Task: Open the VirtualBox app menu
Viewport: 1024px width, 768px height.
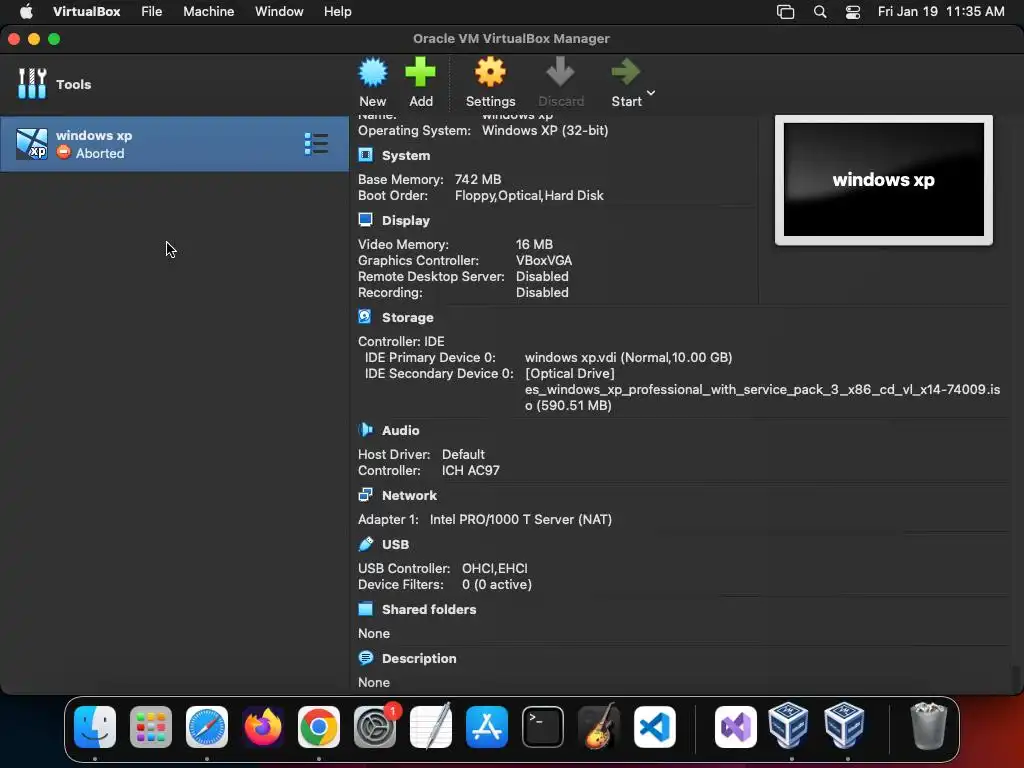Action: (87, 12)
